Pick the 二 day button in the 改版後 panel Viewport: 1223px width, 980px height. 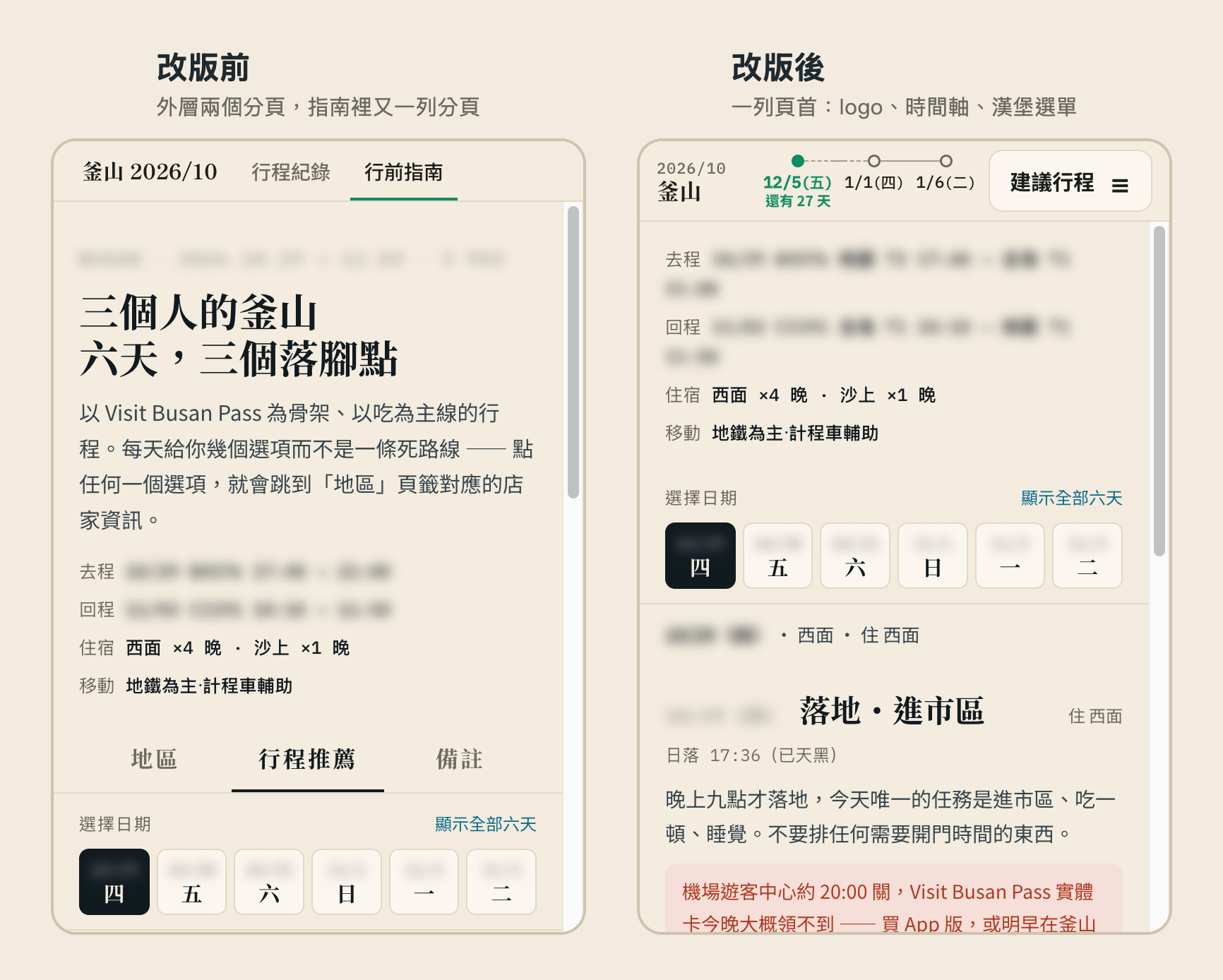1087,556
